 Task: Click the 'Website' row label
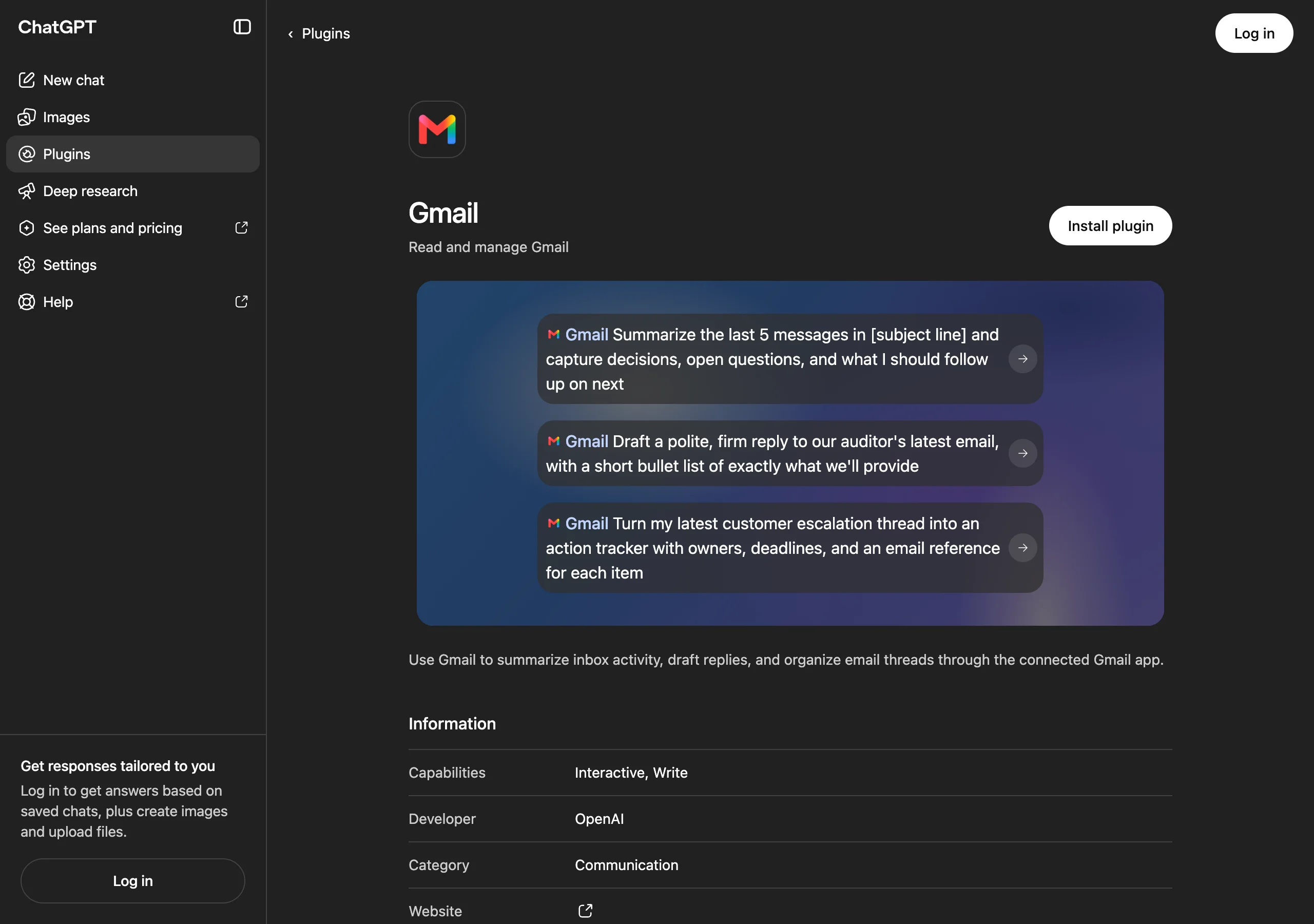(436, 911)
